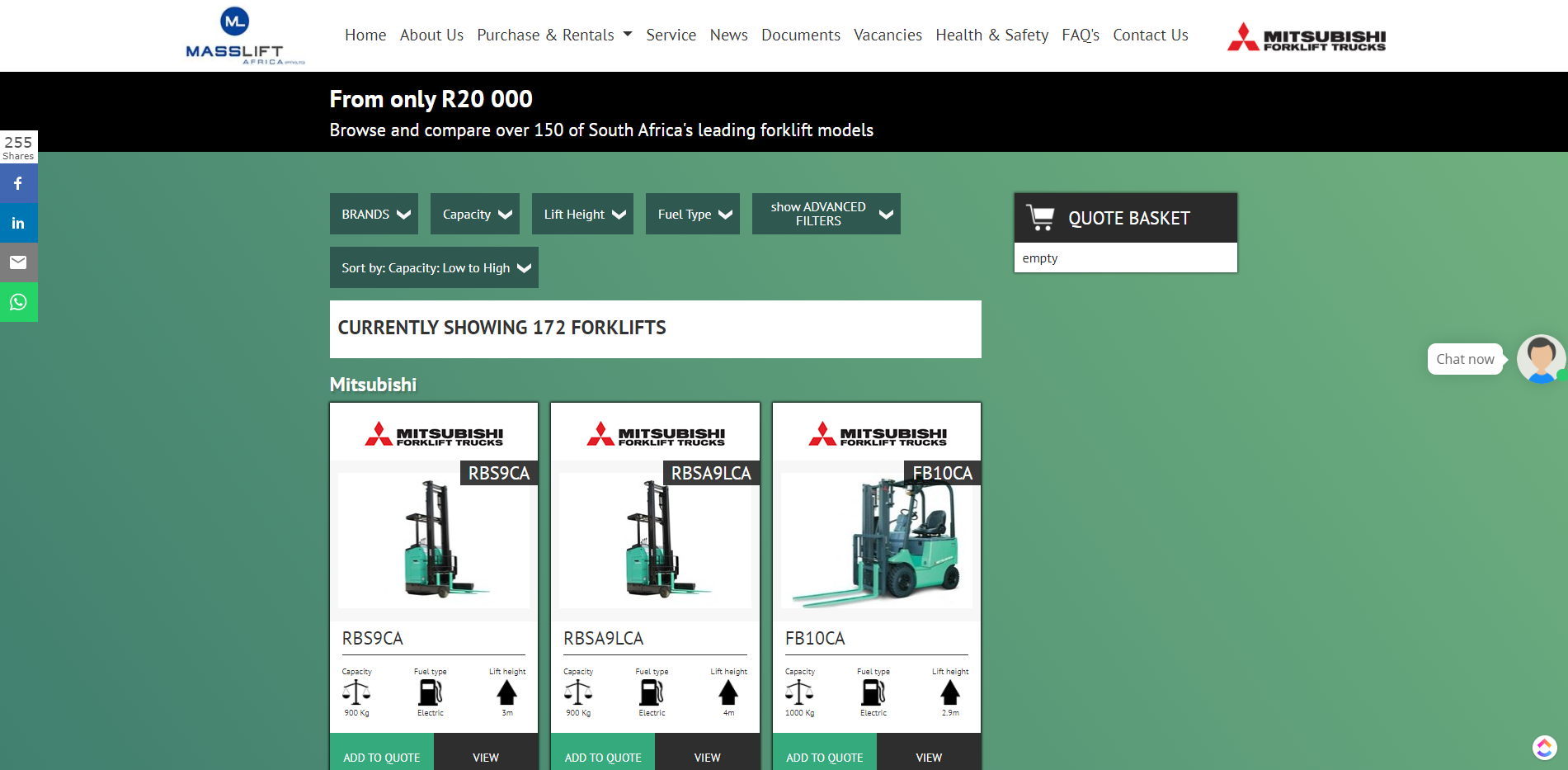
Task: Open the FB10CA forklift photo
Action: 877,541
